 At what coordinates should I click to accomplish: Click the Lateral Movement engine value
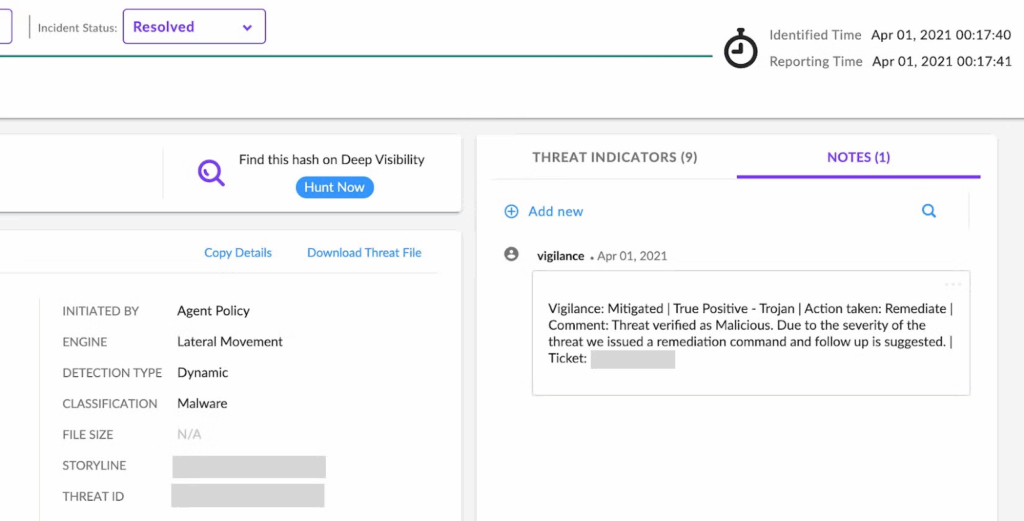pos(230,342)
